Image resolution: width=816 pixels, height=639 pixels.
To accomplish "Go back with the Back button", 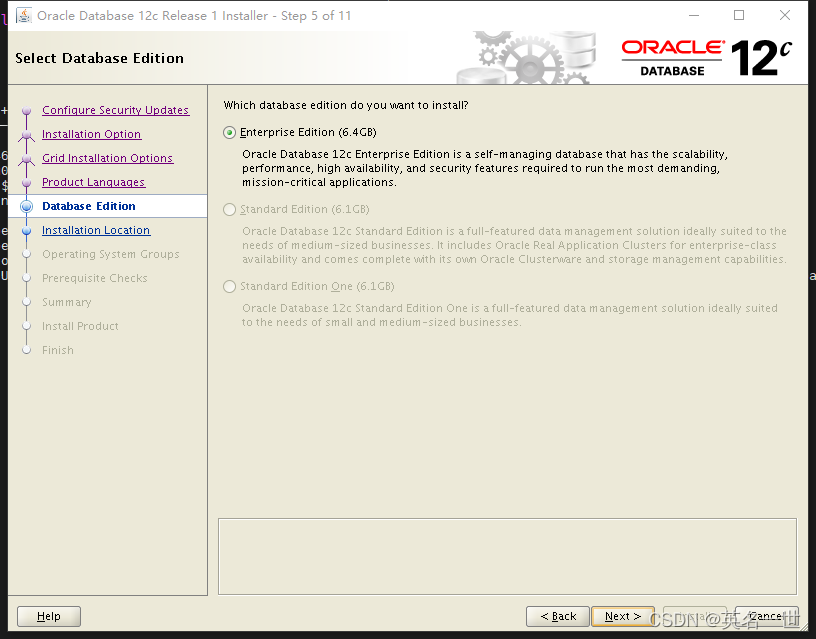I will pyautogui.click(x=558, y=617).
